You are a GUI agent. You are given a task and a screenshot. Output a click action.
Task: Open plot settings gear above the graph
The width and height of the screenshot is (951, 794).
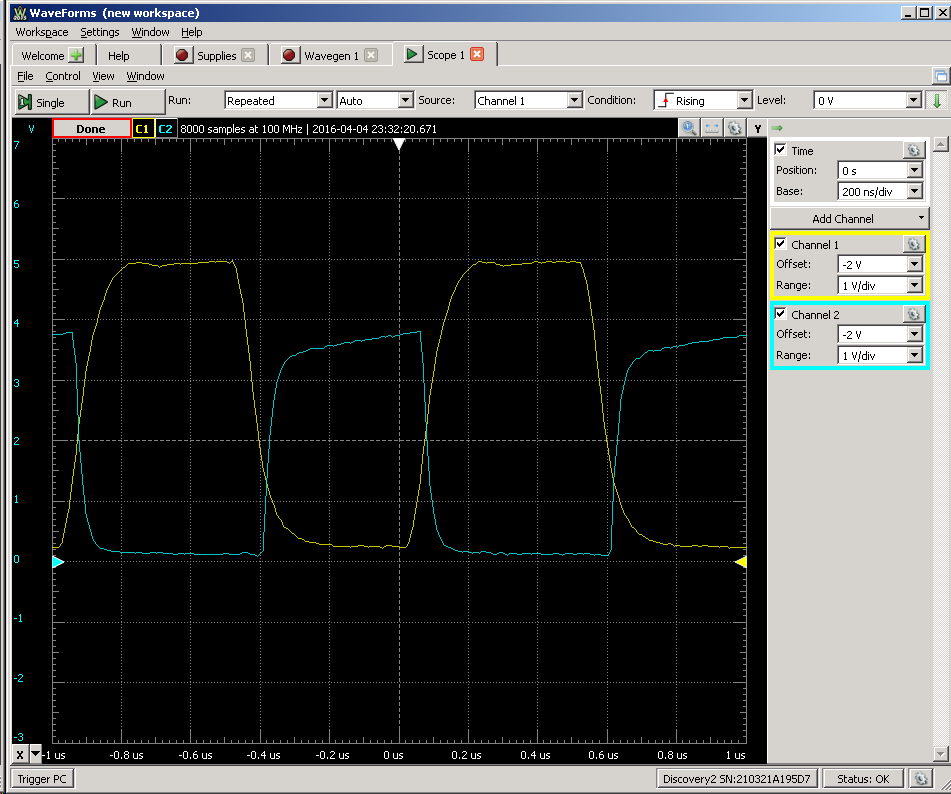tap(735, 128)
